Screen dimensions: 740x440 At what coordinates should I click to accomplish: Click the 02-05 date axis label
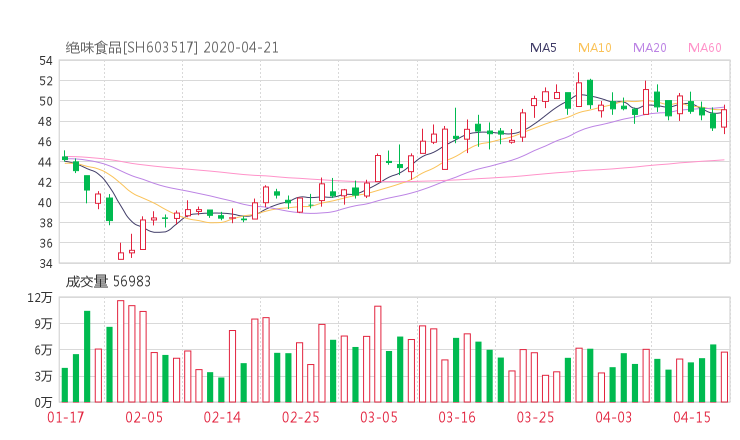pos(144,417)
